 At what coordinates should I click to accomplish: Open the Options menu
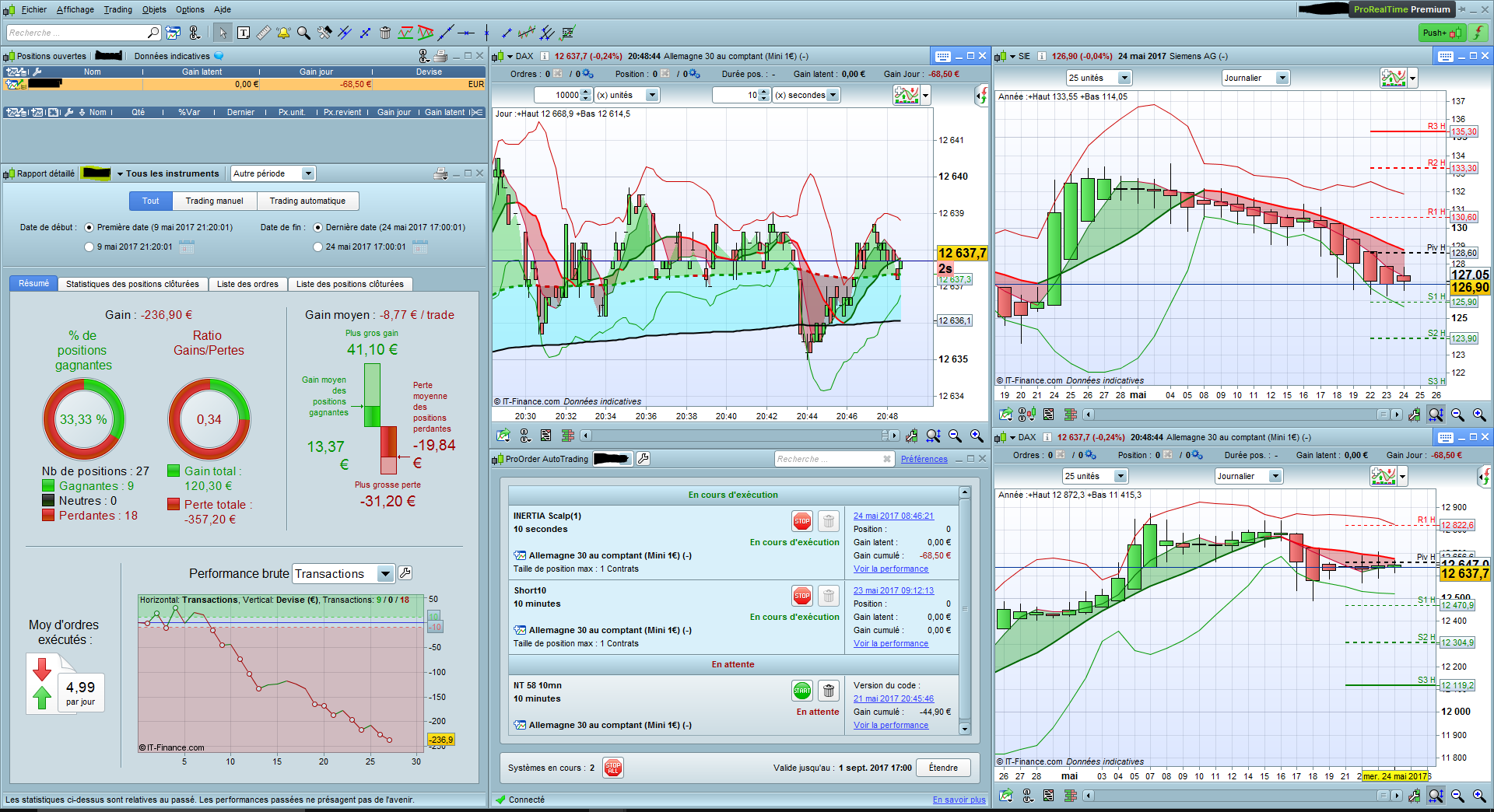point(190,9)
